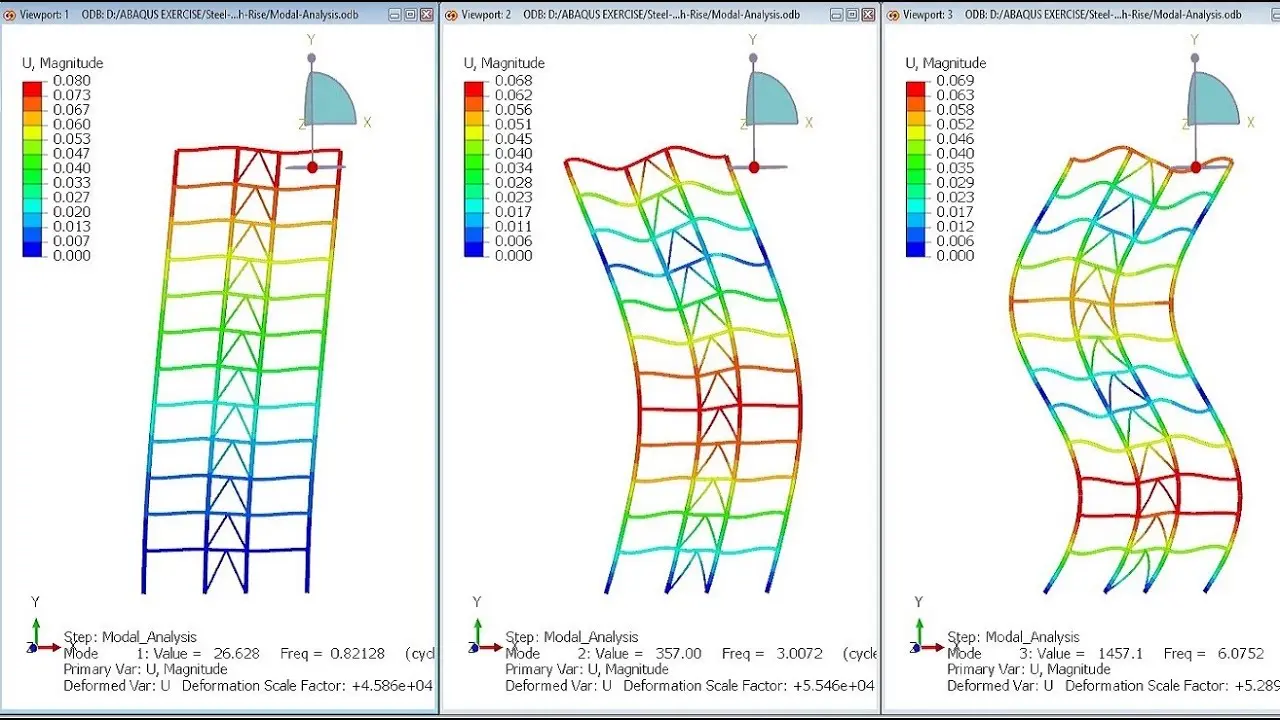Click the legend value 0.068
Screen dimensions: 1280x720
[512, 81]
